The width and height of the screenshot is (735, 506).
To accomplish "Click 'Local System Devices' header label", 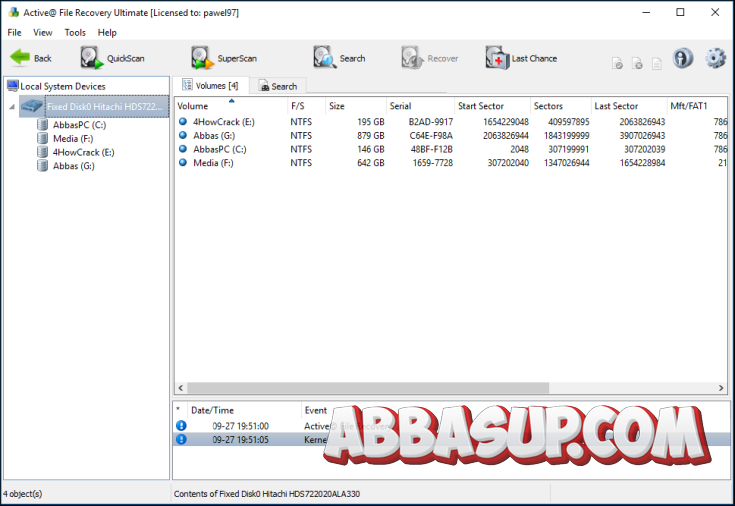I will pyautogui.click(x=63, y=86).
